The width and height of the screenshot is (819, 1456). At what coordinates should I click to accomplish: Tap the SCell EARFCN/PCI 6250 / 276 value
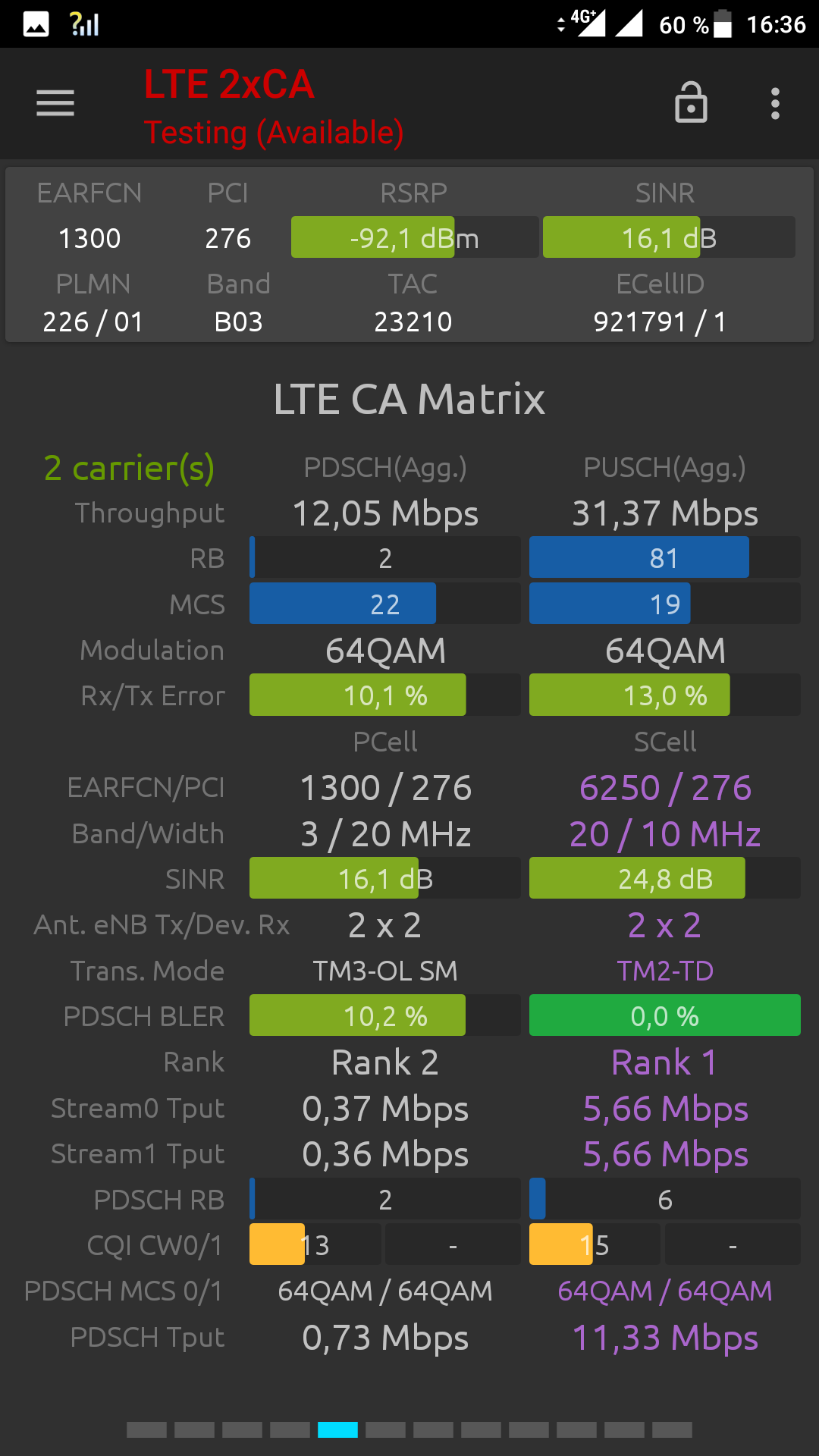[x=665, y=788]
